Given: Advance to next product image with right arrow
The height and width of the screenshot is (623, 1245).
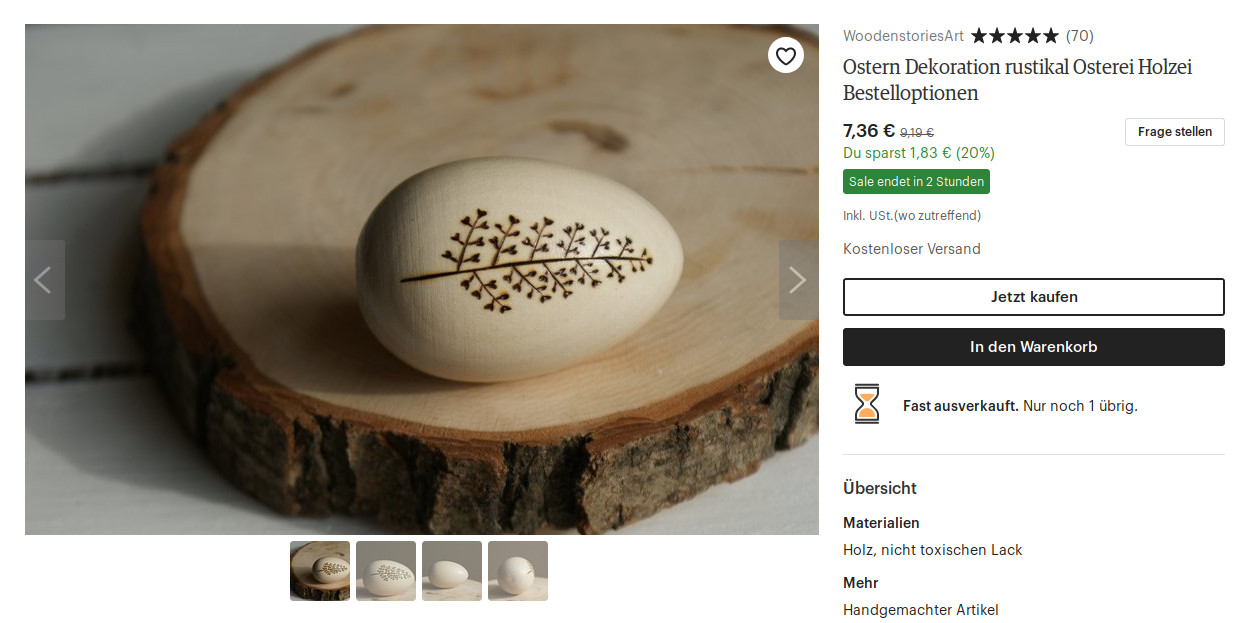Looking at the screenshot, I should (797, 280).
